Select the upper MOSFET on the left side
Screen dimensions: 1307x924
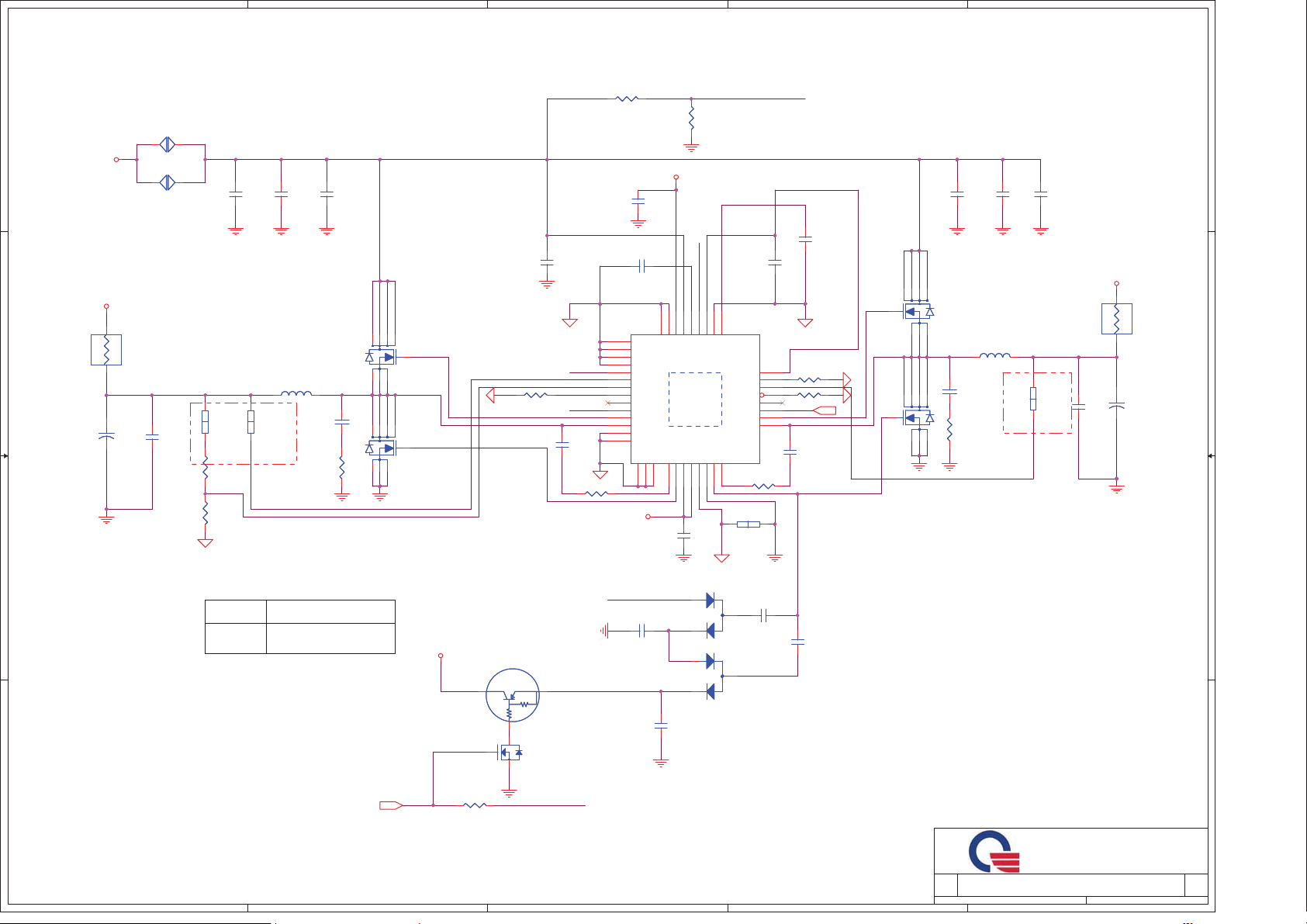(x=380, y=357)
